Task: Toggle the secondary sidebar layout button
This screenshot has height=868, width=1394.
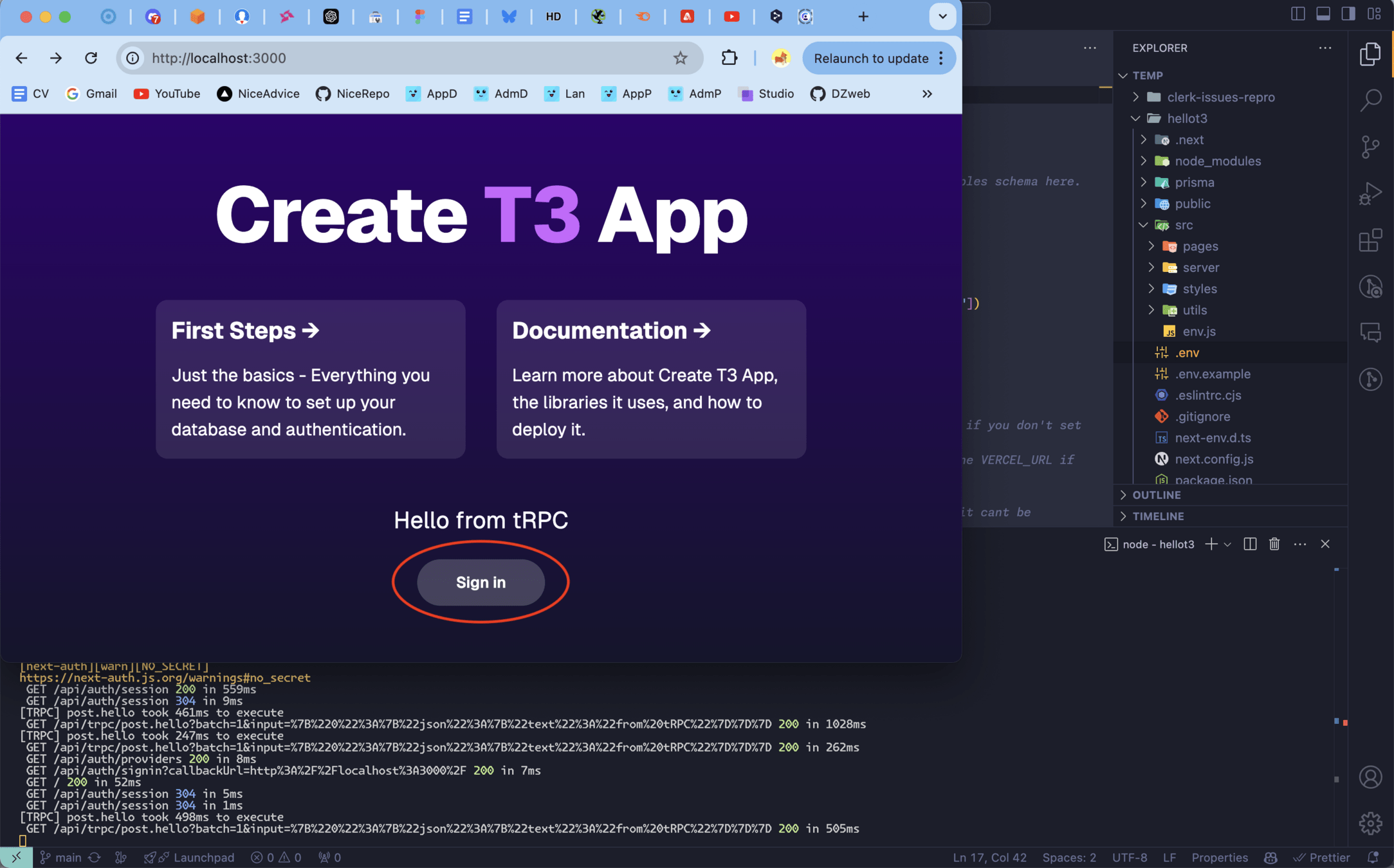Action: tap(1348, 14)
